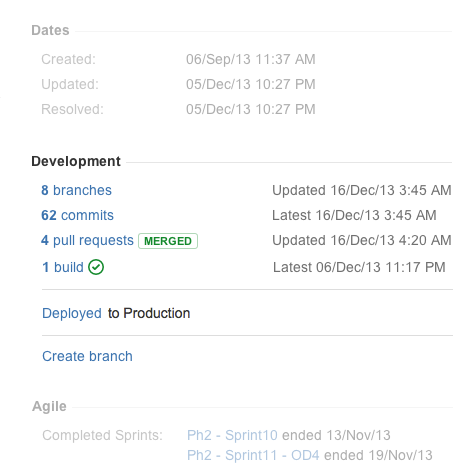Collapse the Agile section header
This screenshot has height=466, width=472.
point(49,406)
